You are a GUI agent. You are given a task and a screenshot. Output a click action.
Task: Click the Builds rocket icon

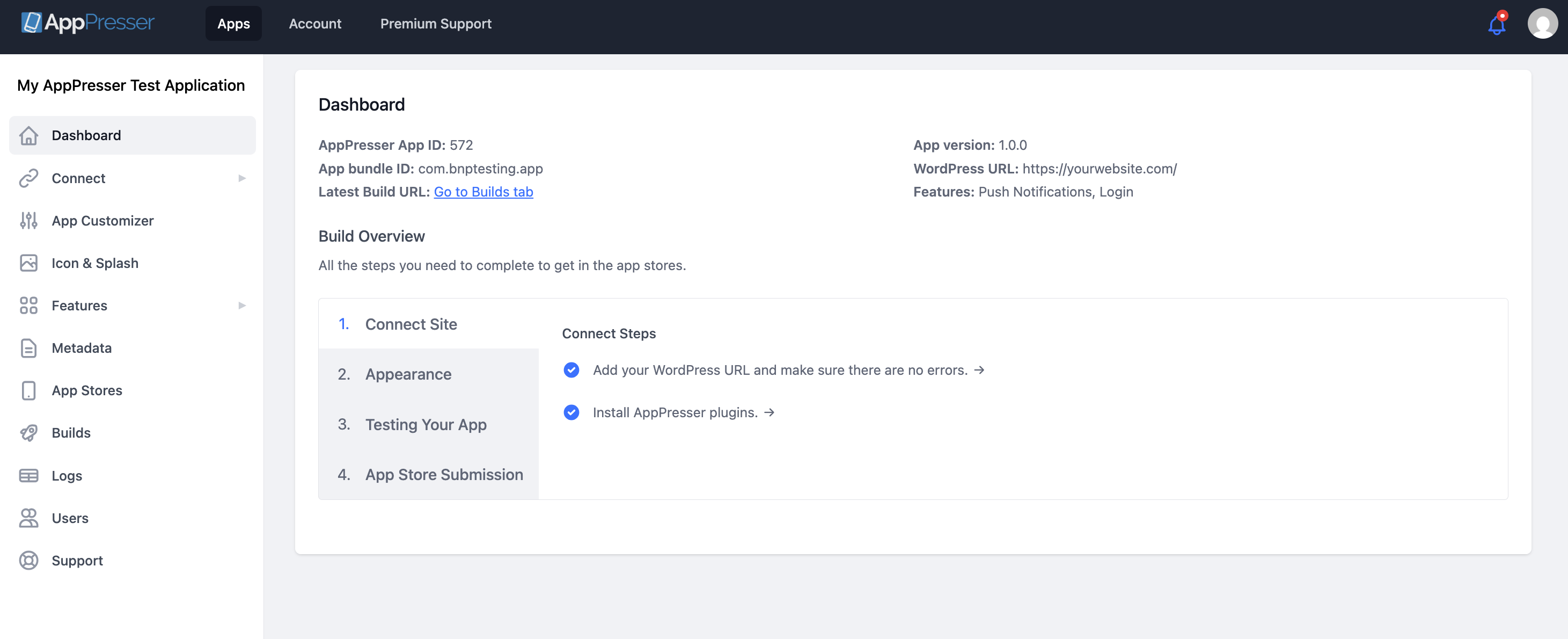(28, 432)
